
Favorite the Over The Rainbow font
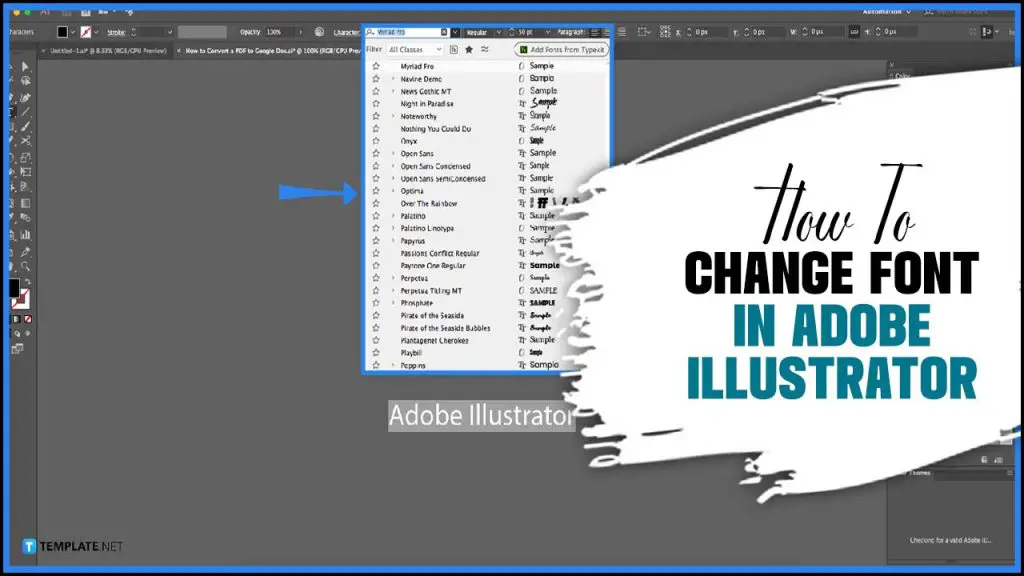[376, 203]
